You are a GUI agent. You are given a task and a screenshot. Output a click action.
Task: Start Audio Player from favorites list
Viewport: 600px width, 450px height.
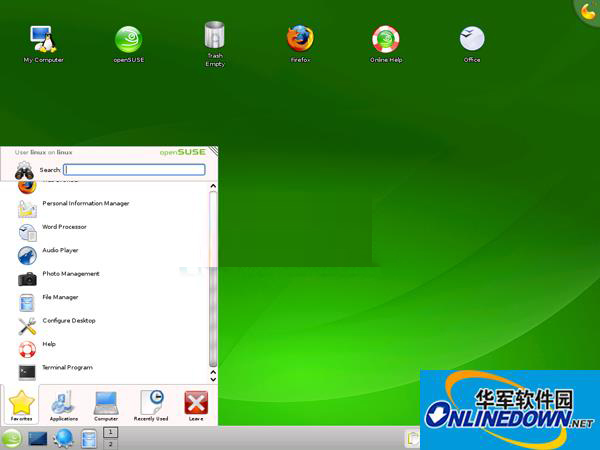click(x=60, y=251)
